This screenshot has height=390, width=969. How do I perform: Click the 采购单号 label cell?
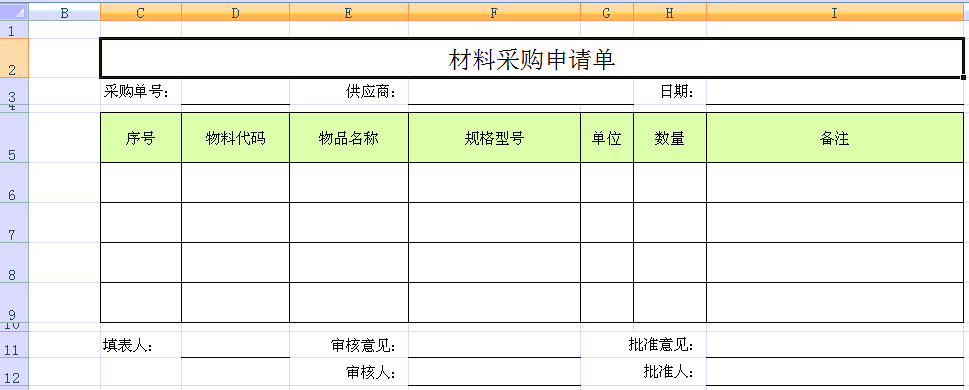point(140,91)
